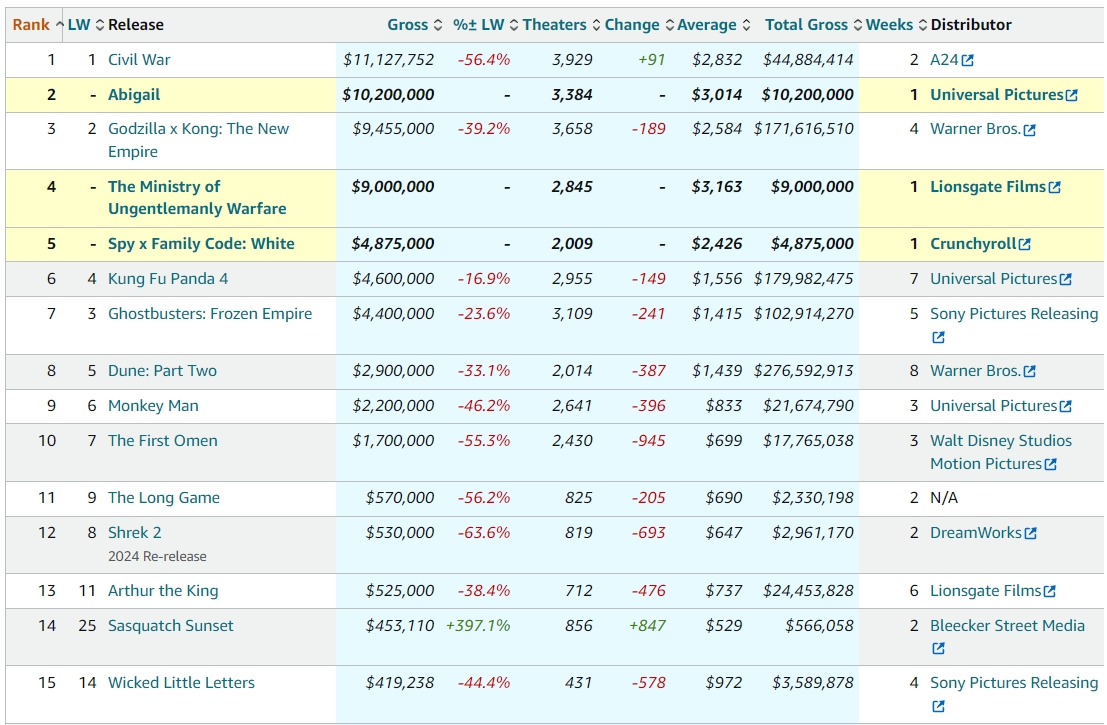Open Godzilla x Kong: The New Empire
The width and height of the screenshot is (1107, 725).
pos(198,140)
